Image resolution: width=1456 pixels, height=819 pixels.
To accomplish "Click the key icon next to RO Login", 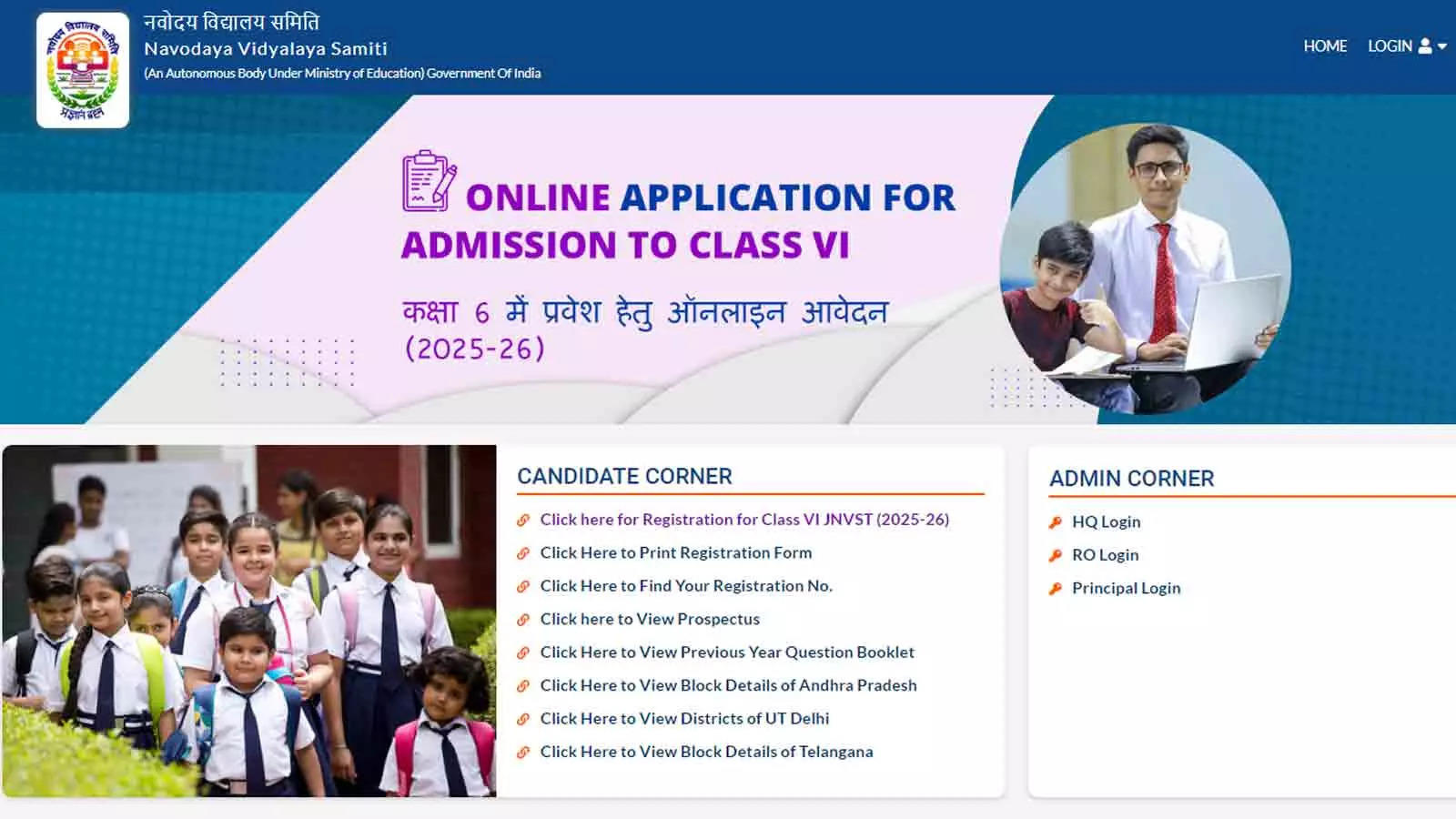I will point(1056,555).
